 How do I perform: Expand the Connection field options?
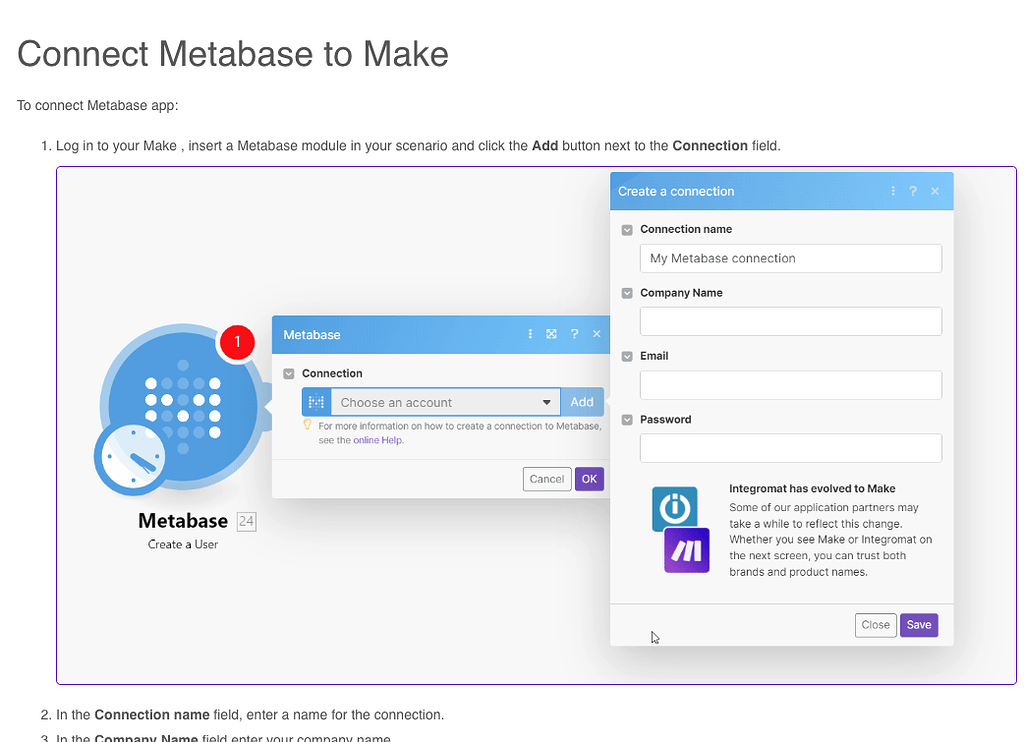click(287, 373)
